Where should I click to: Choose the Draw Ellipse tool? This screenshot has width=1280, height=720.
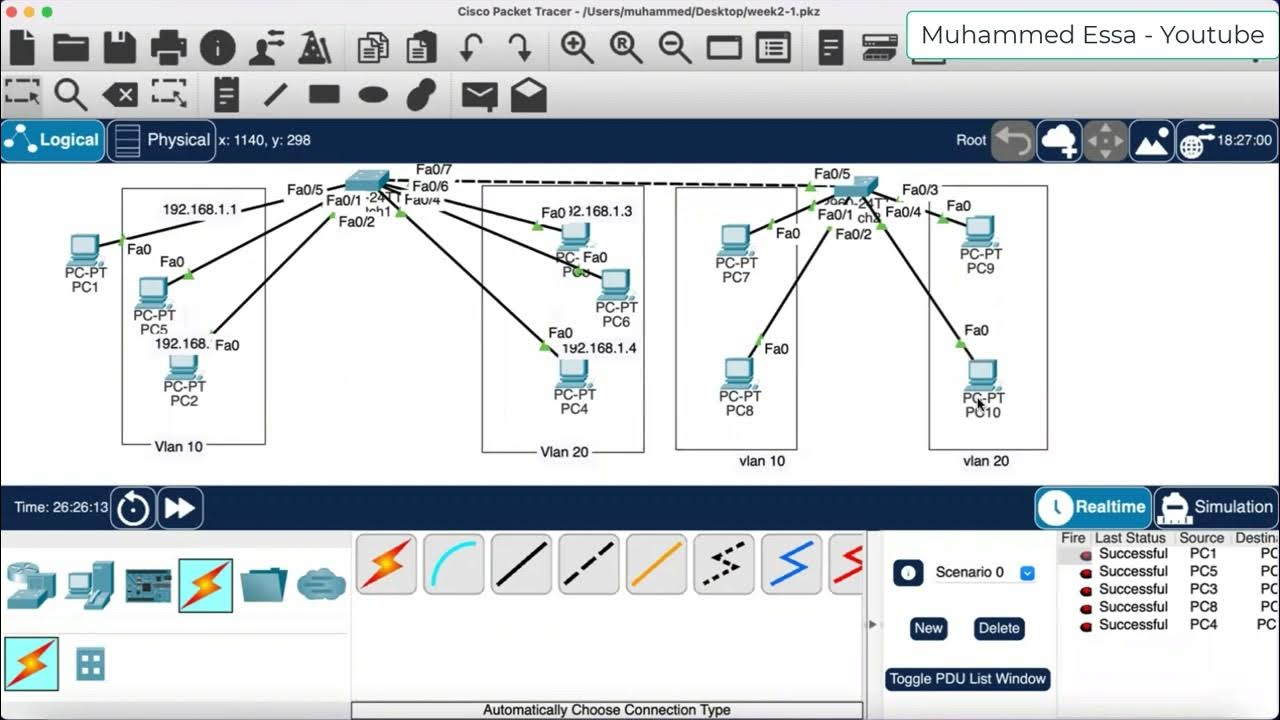coord(373,95)
